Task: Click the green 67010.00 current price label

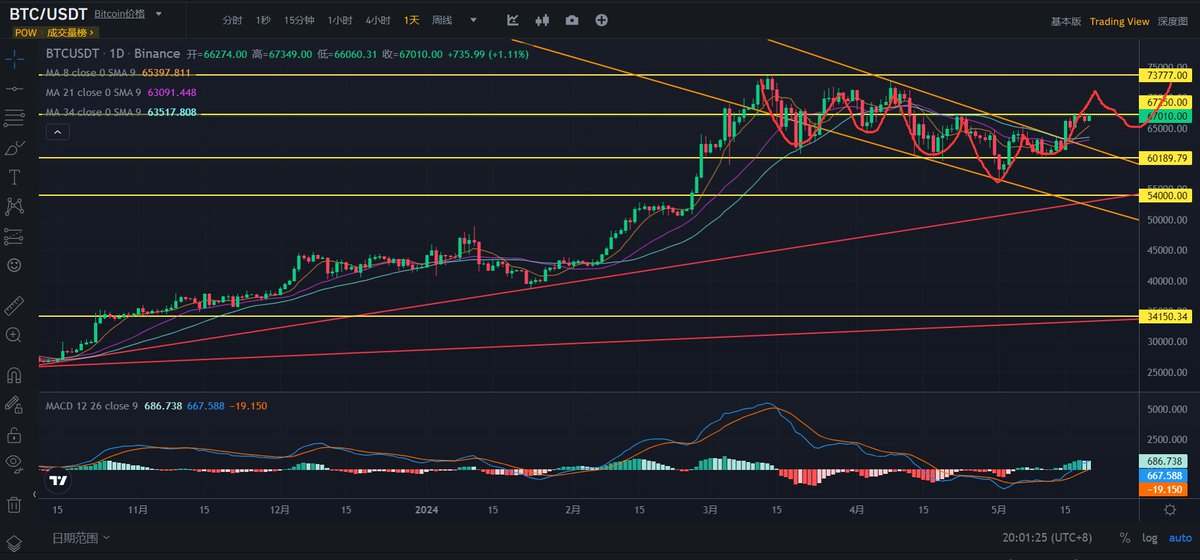Action: point(1167,115)
